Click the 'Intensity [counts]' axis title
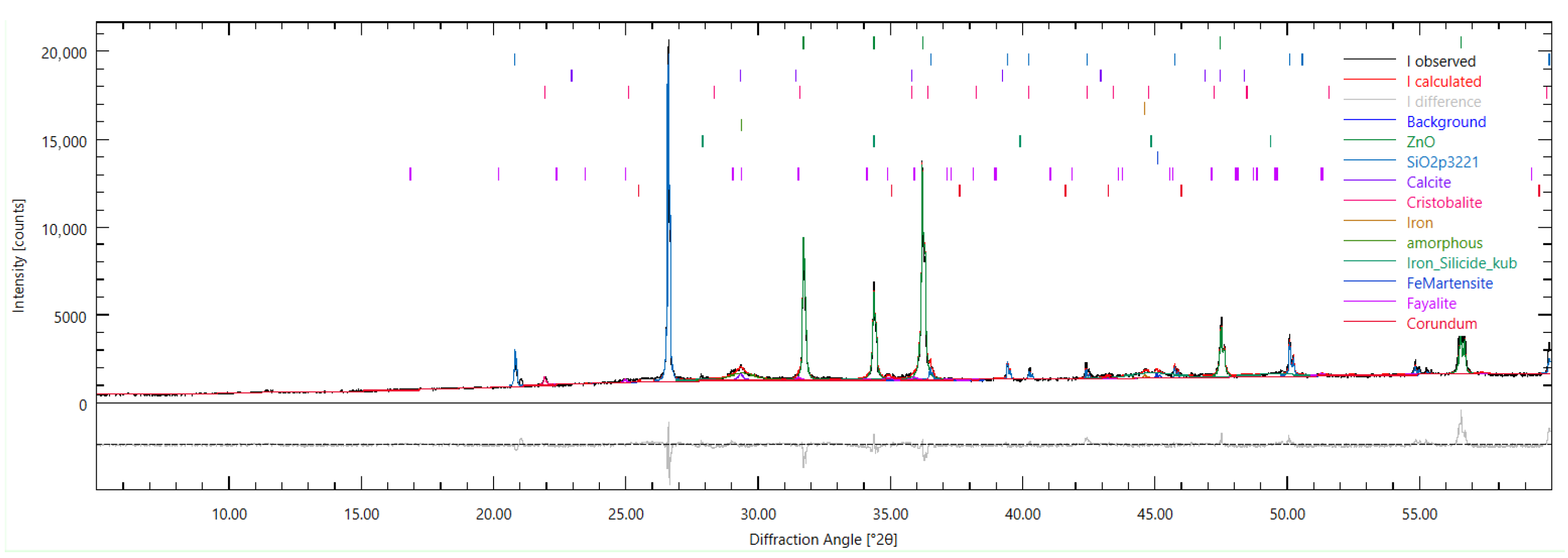1568x558 pixels. (x=19, y=256)
